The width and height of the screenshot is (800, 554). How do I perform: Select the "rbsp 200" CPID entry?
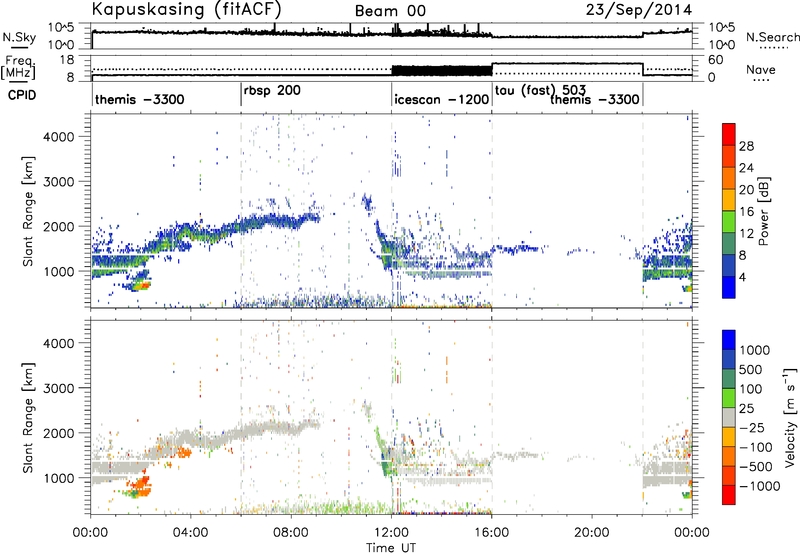click(272, 90)
